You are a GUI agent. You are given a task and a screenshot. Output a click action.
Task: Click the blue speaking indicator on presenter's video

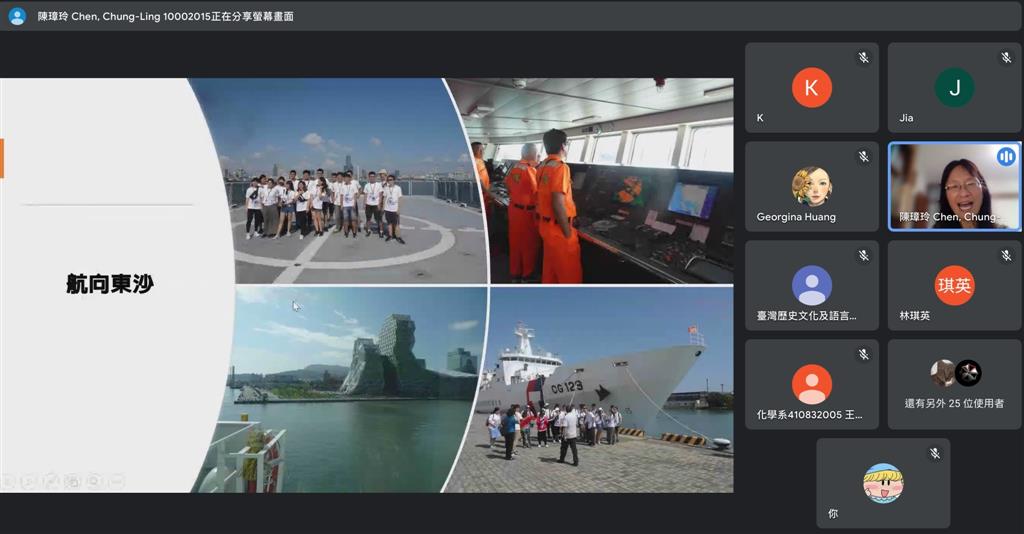click(1005, 157)
